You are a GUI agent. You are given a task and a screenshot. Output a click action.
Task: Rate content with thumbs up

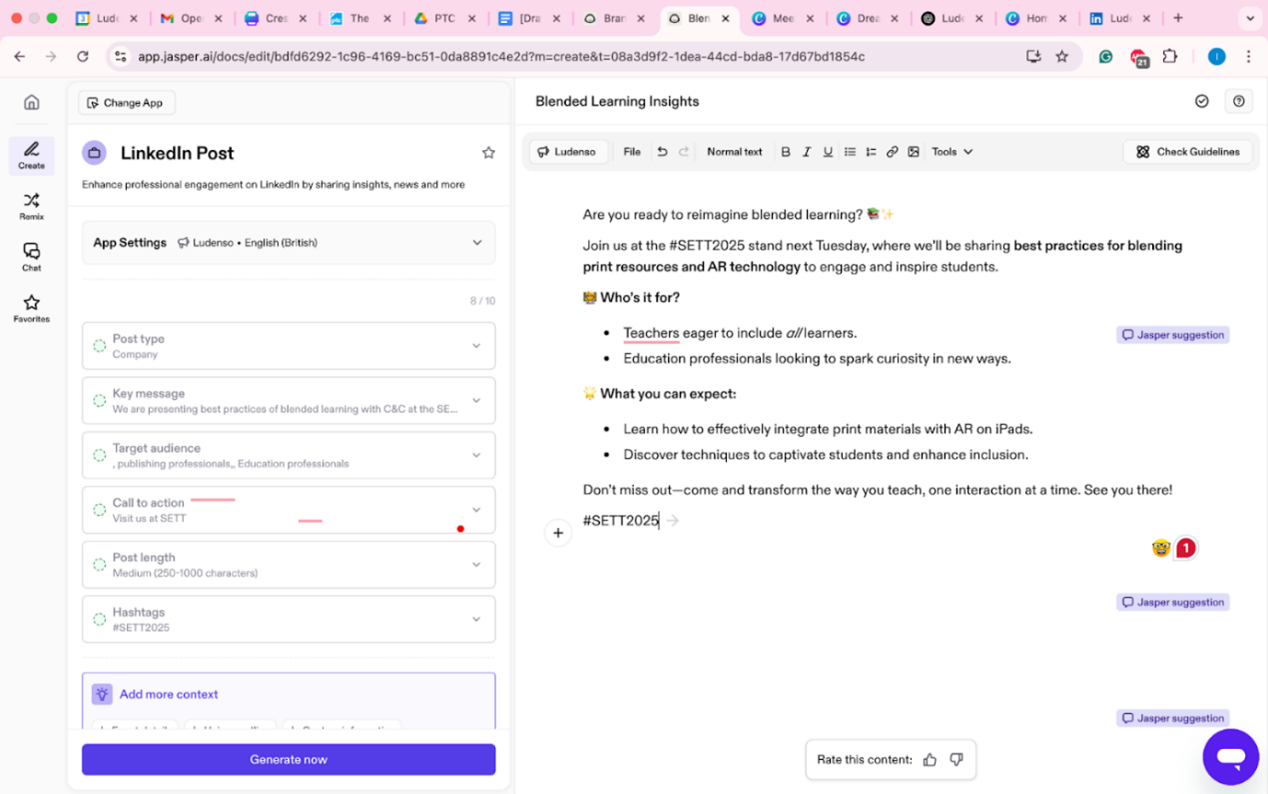tap(930, 760)
